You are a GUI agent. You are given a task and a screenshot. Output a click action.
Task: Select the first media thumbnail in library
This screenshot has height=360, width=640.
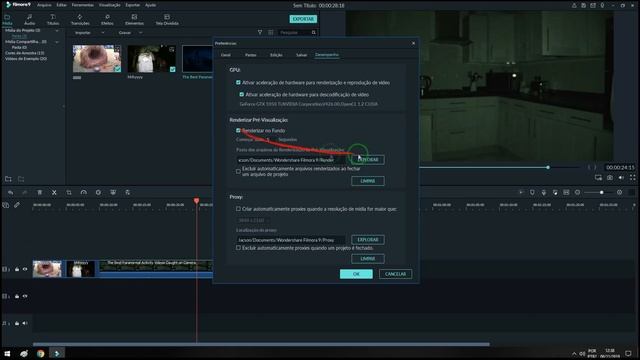pyautogui.click(x=97, y=59)
